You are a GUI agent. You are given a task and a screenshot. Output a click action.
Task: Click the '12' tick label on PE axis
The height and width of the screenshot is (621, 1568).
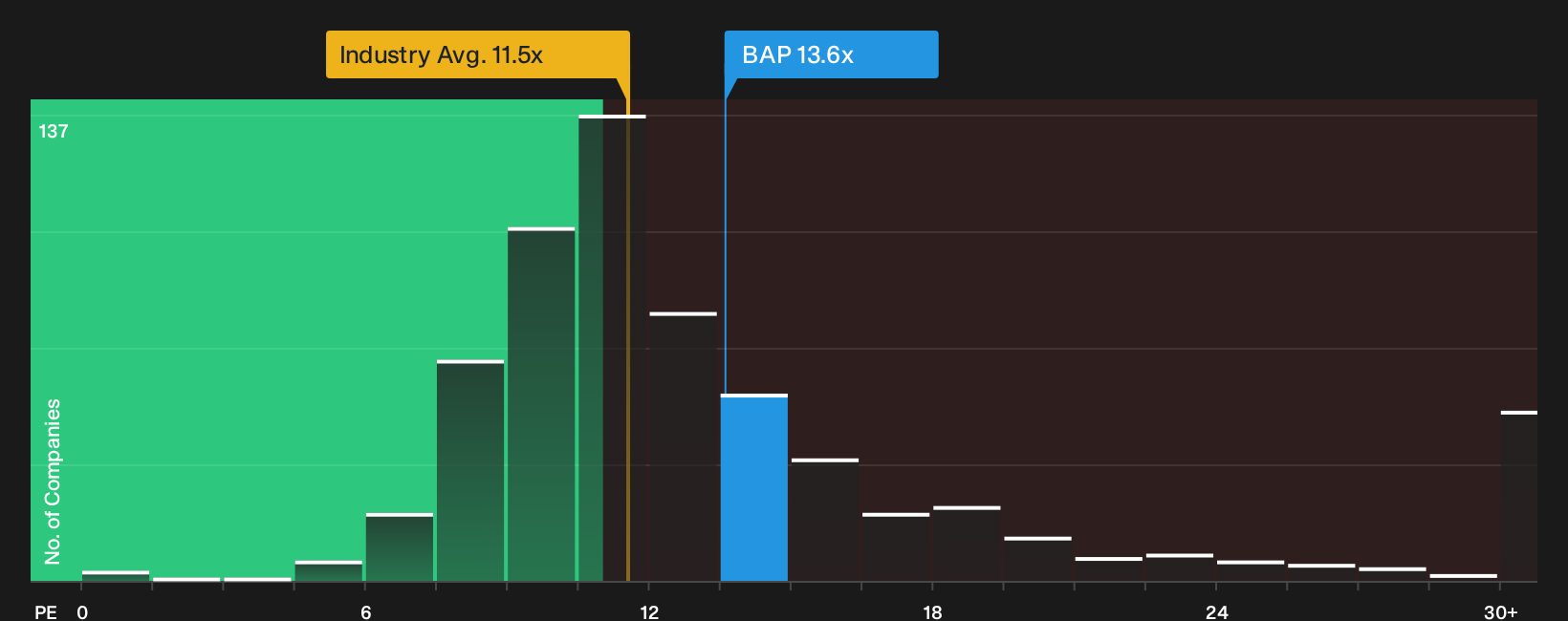(649, 612)
